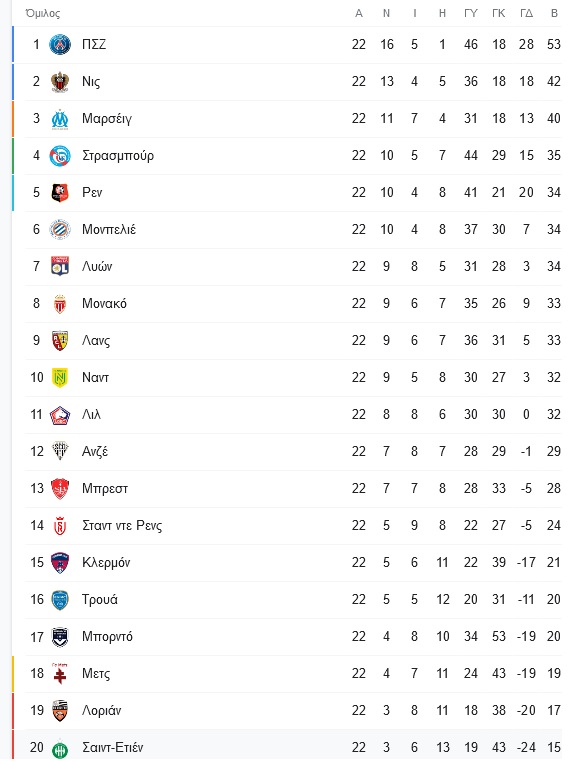The image size is (574, 762).
Task: Click the Νις team logo
Action: click(x=60, y=82)
